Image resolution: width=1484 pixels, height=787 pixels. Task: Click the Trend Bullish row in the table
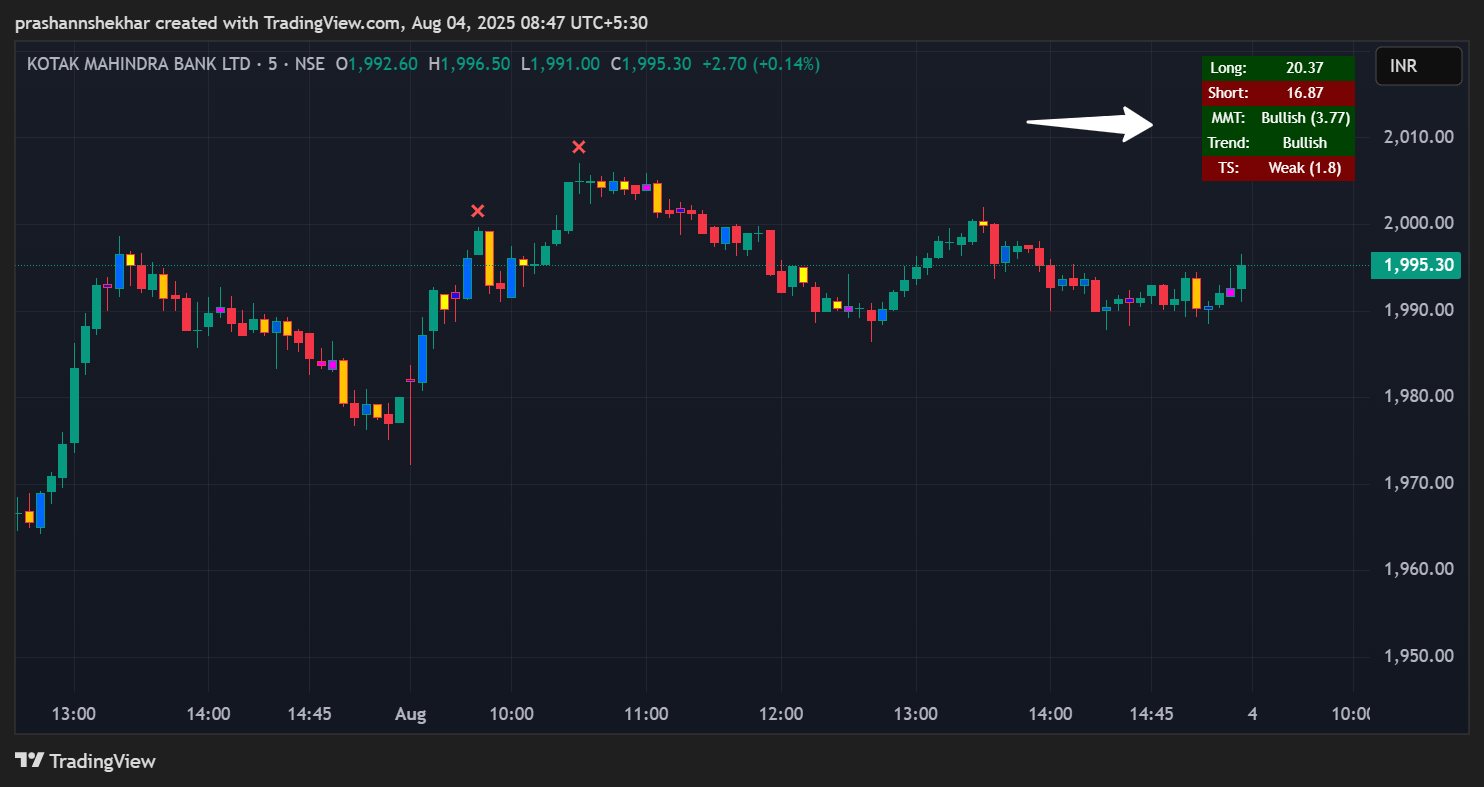point(1278,143)
